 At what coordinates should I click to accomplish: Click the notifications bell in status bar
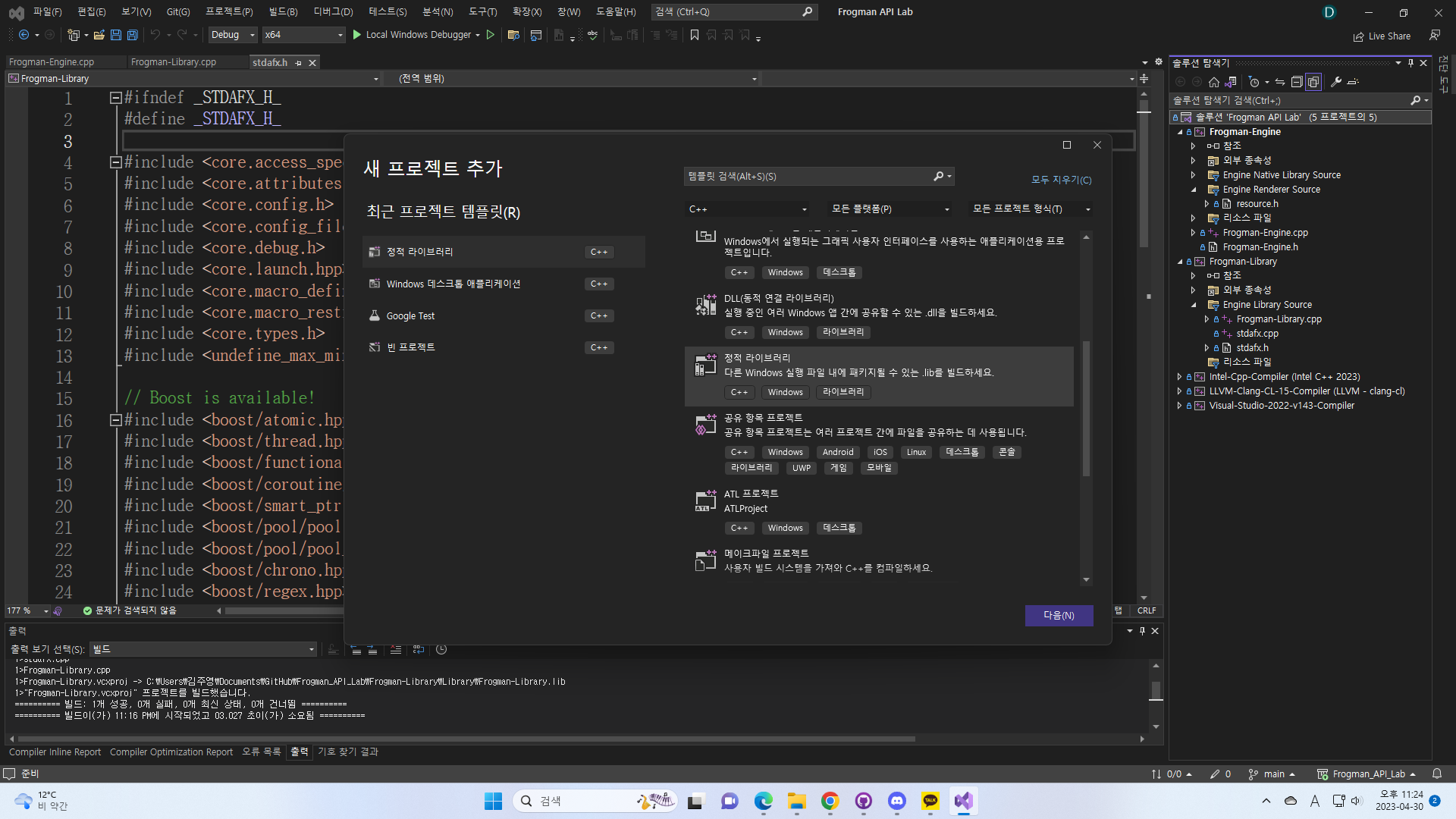click(x=1437, y=773)
